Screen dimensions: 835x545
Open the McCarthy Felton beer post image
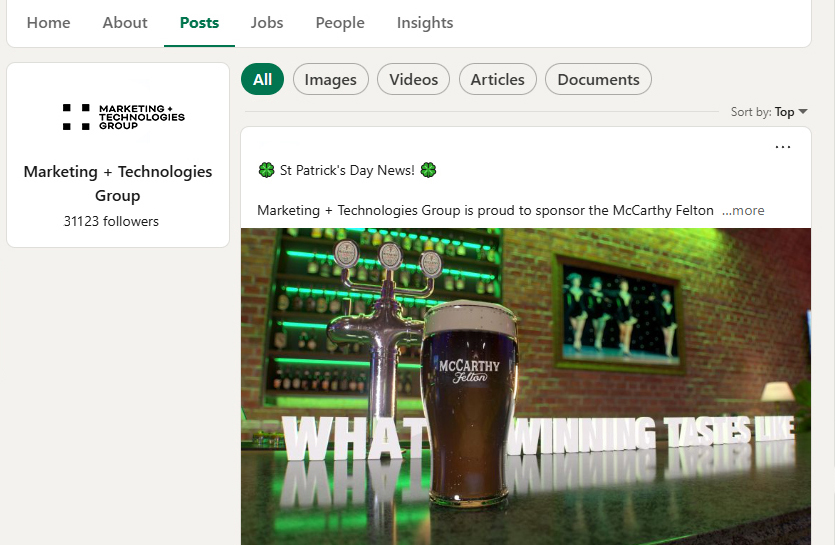tap(526, 386)
